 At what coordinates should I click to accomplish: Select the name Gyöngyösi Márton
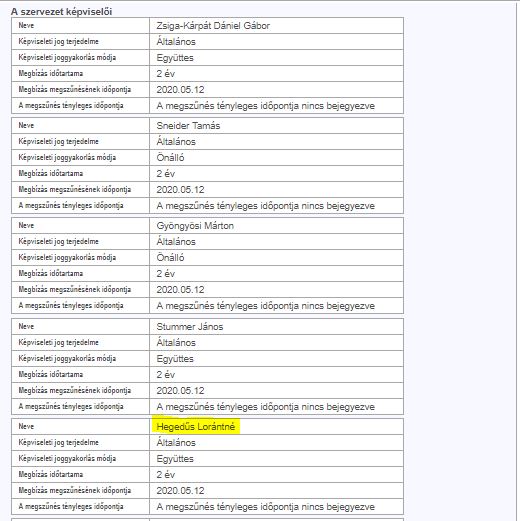click(195, 226)
